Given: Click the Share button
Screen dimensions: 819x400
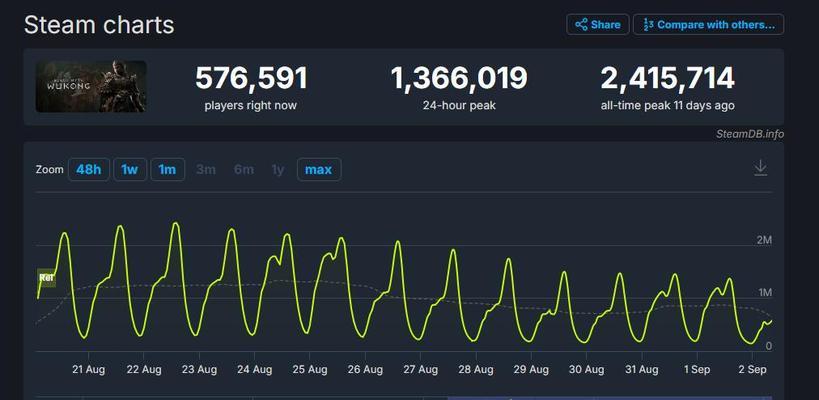Looking at the screenshot, I should tap(598, 25).
